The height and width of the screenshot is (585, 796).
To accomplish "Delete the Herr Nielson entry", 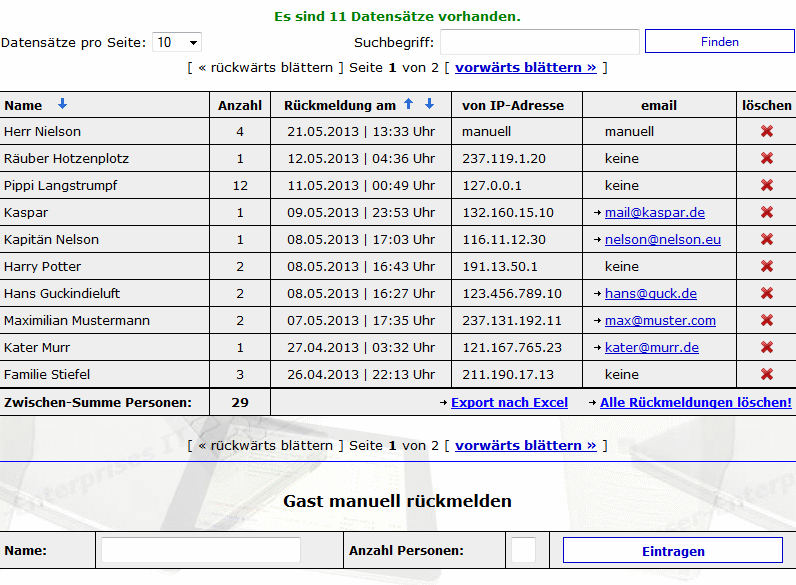I will pos(767,132).
